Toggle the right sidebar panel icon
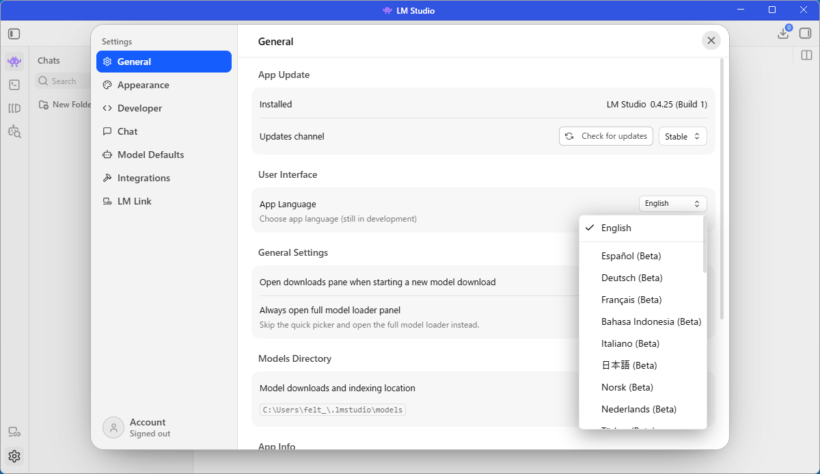The image size is (820, 474). 805,33
